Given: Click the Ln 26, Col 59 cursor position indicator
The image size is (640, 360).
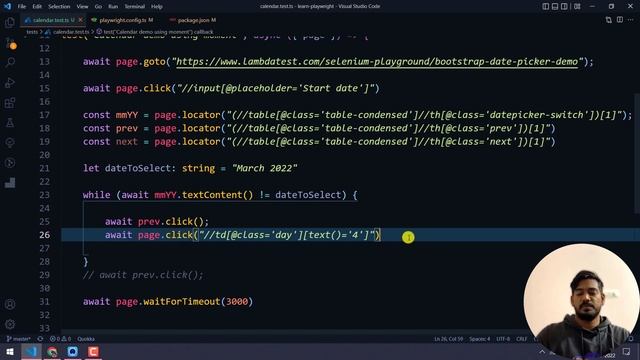Looking at the screenshot, I should 448,339.
